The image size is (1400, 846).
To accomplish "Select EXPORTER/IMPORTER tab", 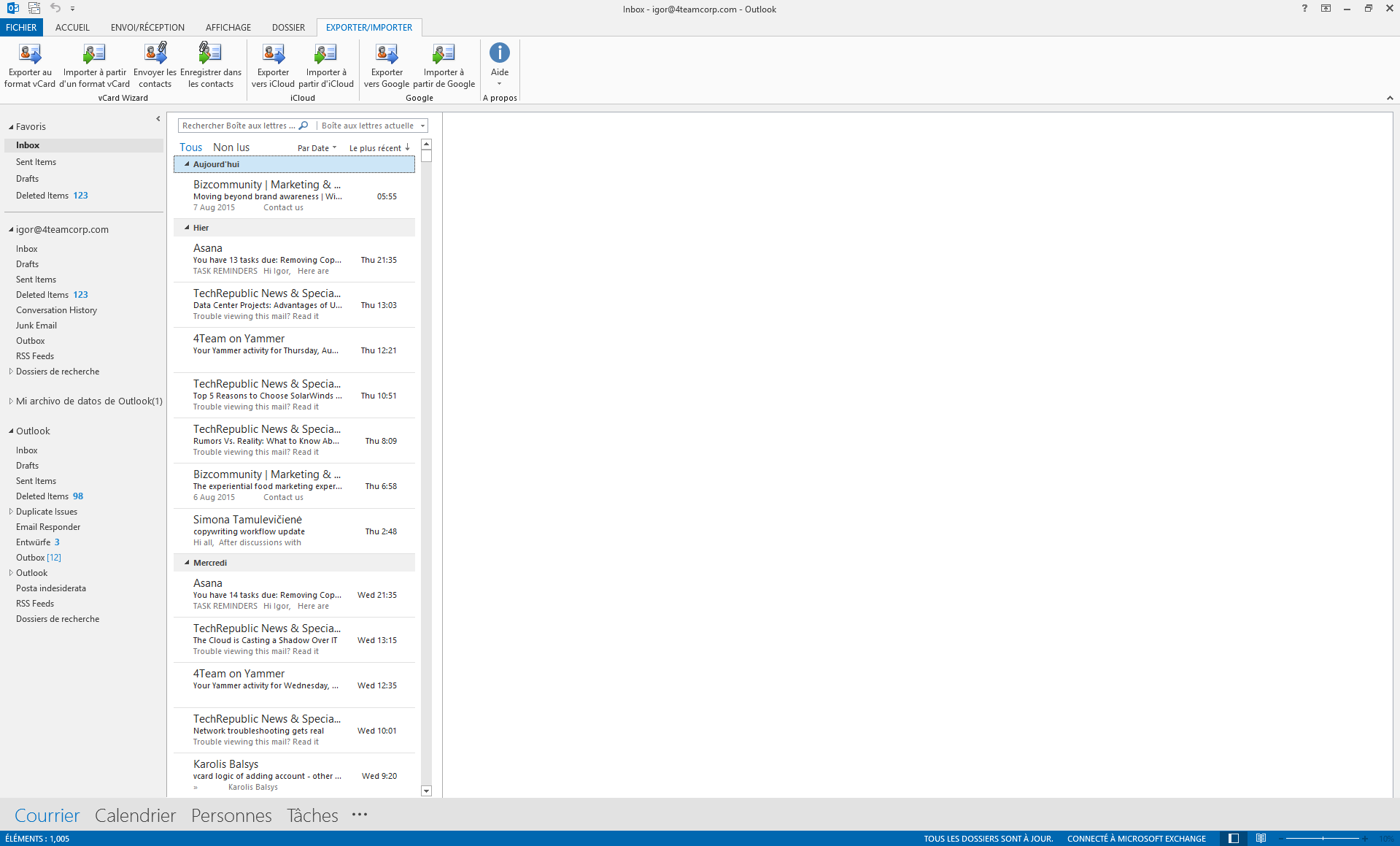I will pos(369,27).
